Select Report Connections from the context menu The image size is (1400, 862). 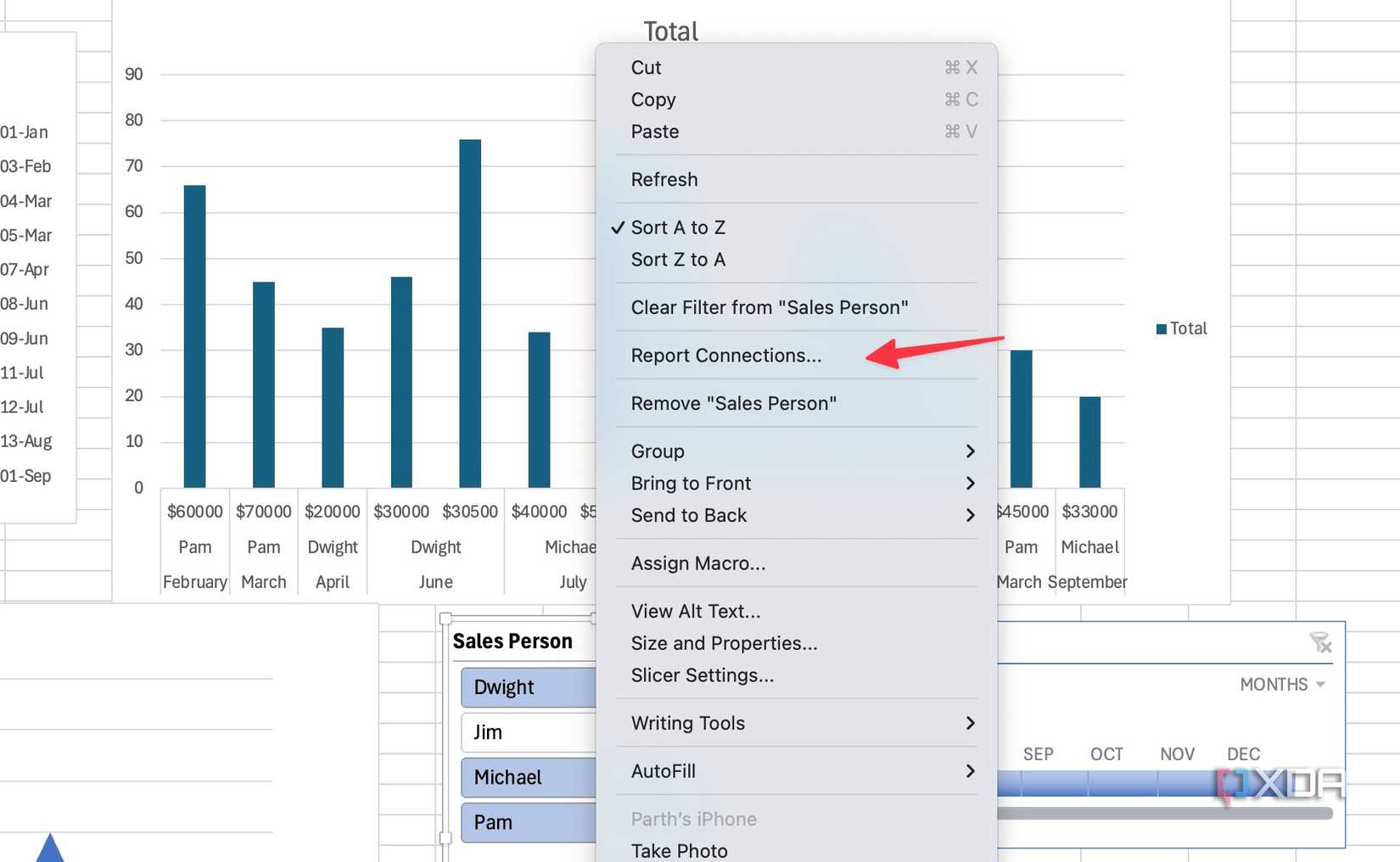click(x=726, y=355)
